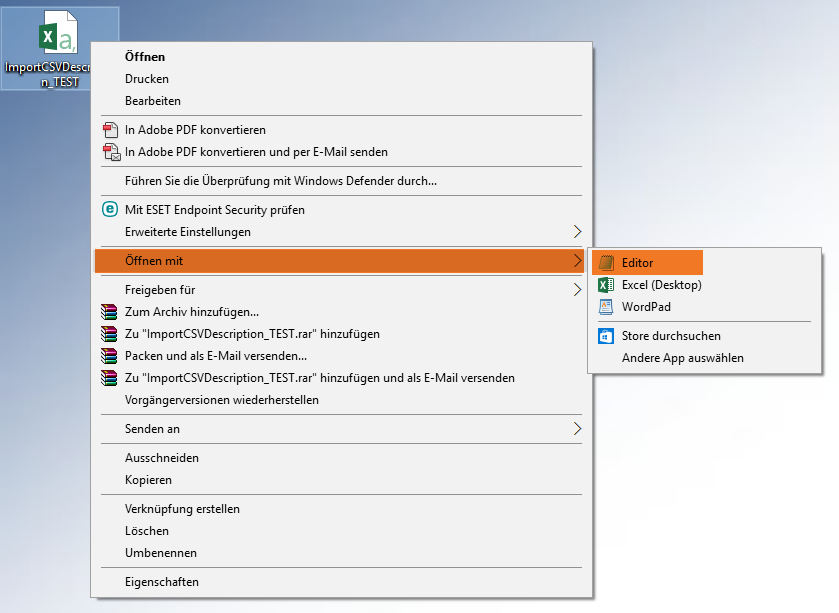This screenshot has width=839, height=613.
Task: Open 'Erweiterte Einstellungen' entry
Action: click(x=342, y=232)
